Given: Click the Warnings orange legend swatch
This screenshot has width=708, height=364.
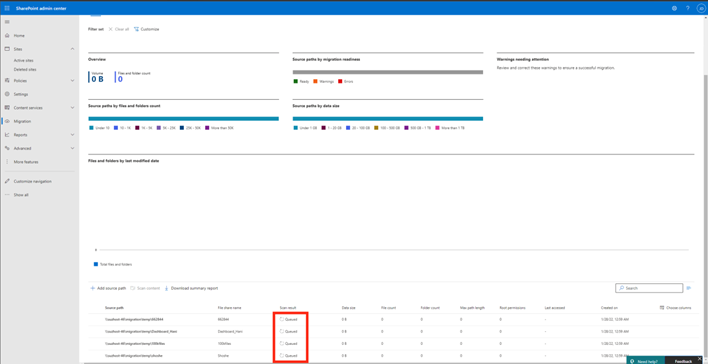Looking at the screenshot, I should (315, 81).
